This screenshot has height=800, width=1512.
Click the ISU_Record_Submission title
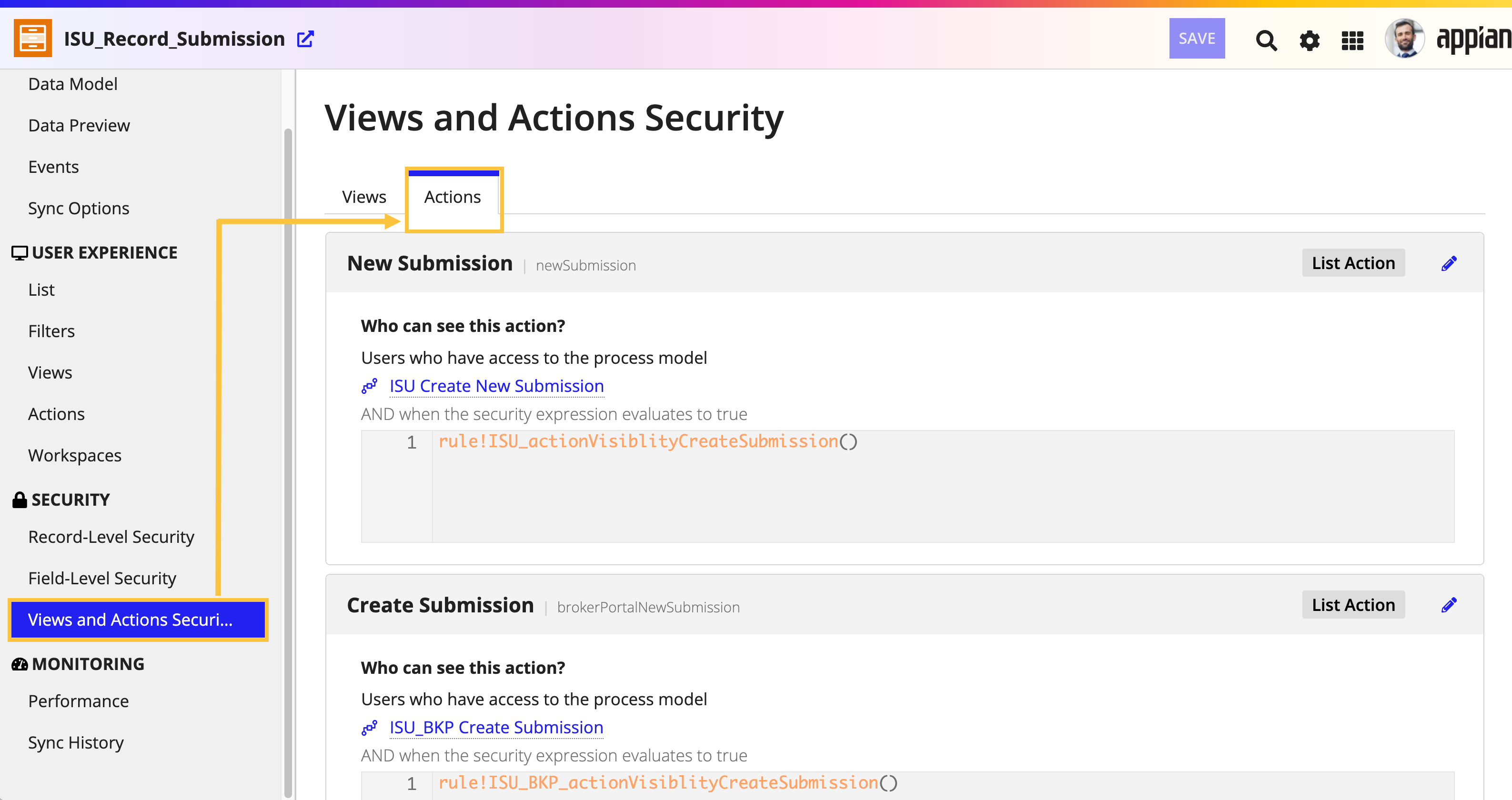[174, 39]
